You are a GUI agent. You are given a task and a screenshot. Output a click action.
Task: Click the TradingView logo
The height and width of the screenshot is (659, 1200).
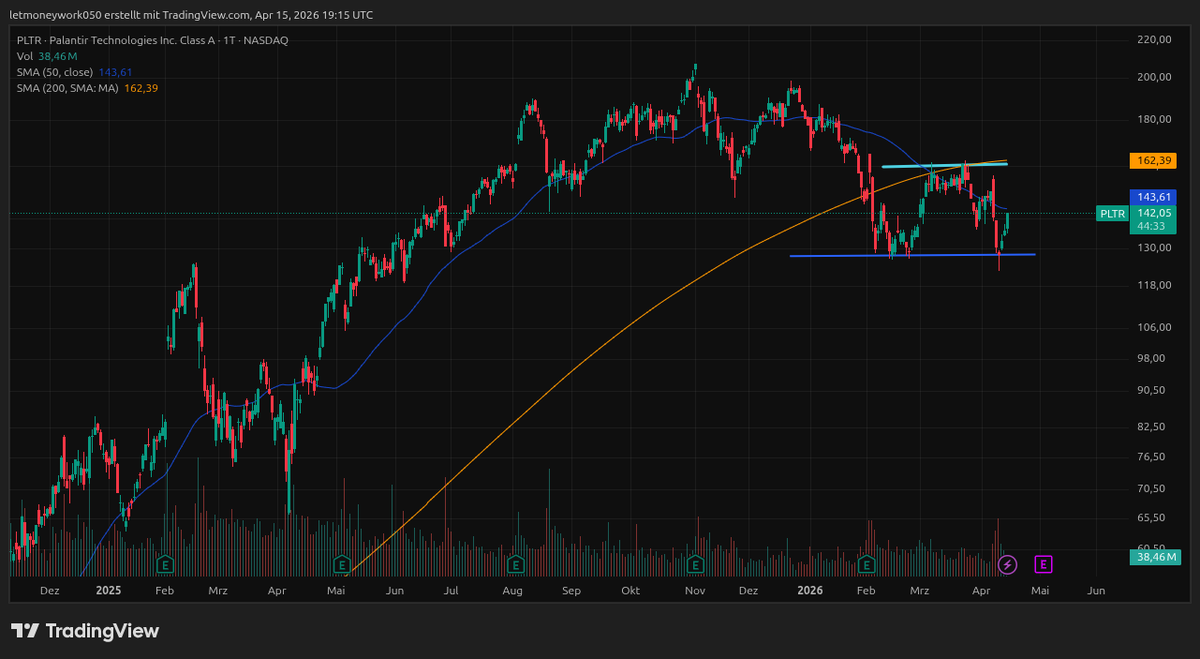point(85,631)
